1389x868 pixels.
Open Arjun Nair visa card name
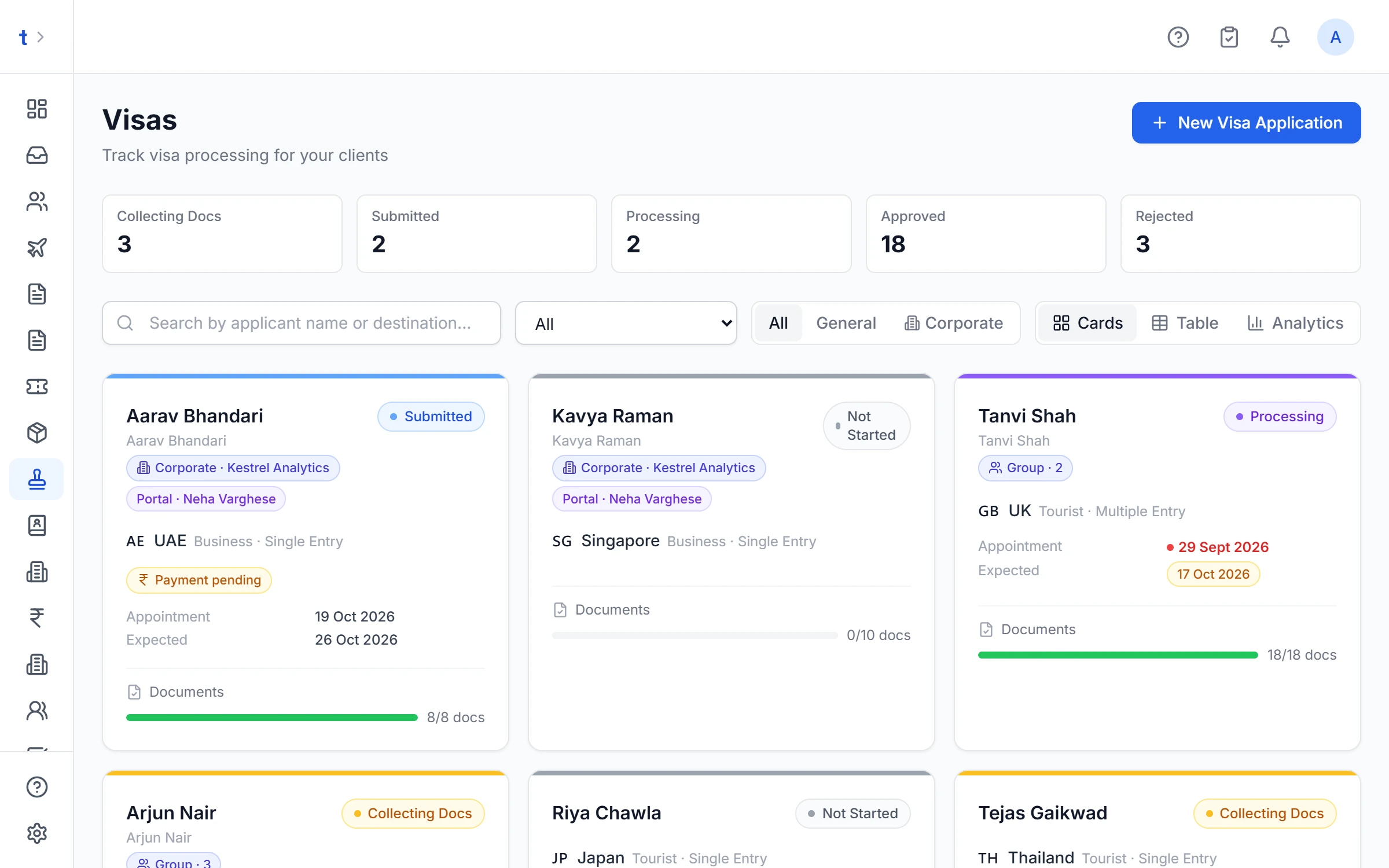point(171,813)
